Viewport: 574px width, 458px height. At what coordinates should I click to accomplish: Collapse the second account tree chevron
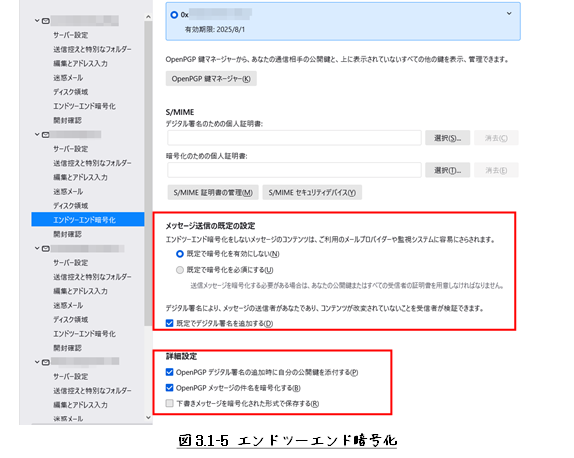(x=37, y=134)
